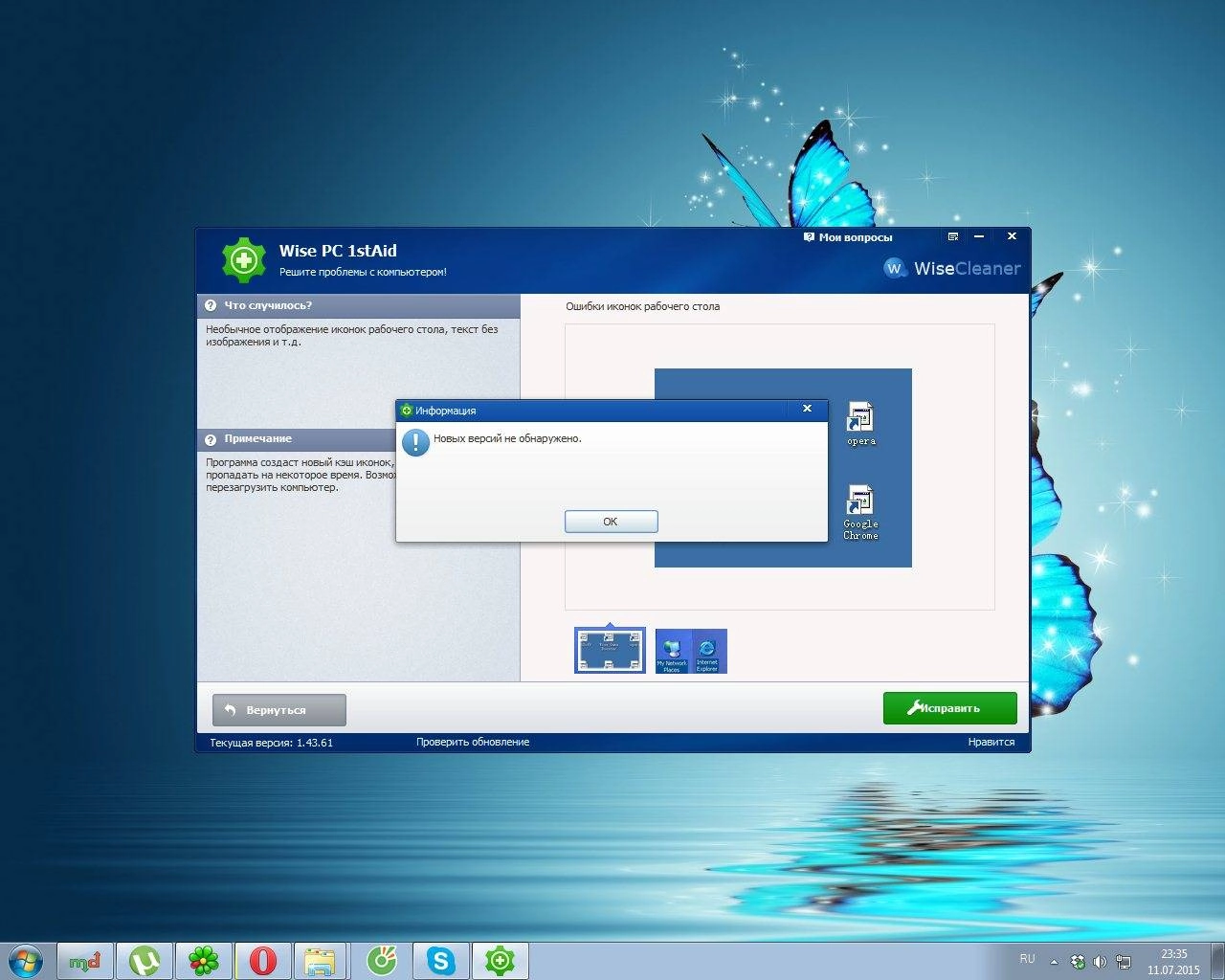Click the blue exclamation info icon in dialog
The image size is (1225, 980).
[x=415, y=442]
